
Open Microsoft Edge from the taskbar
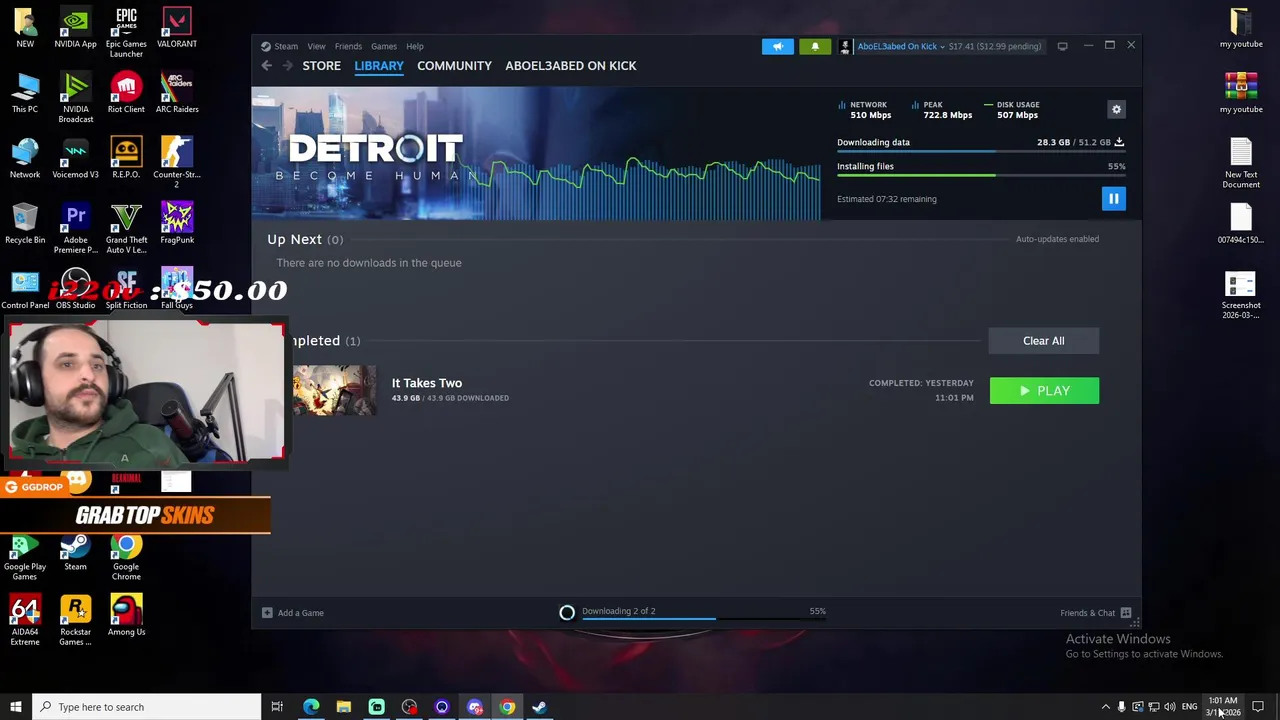[x=311, y=707]
